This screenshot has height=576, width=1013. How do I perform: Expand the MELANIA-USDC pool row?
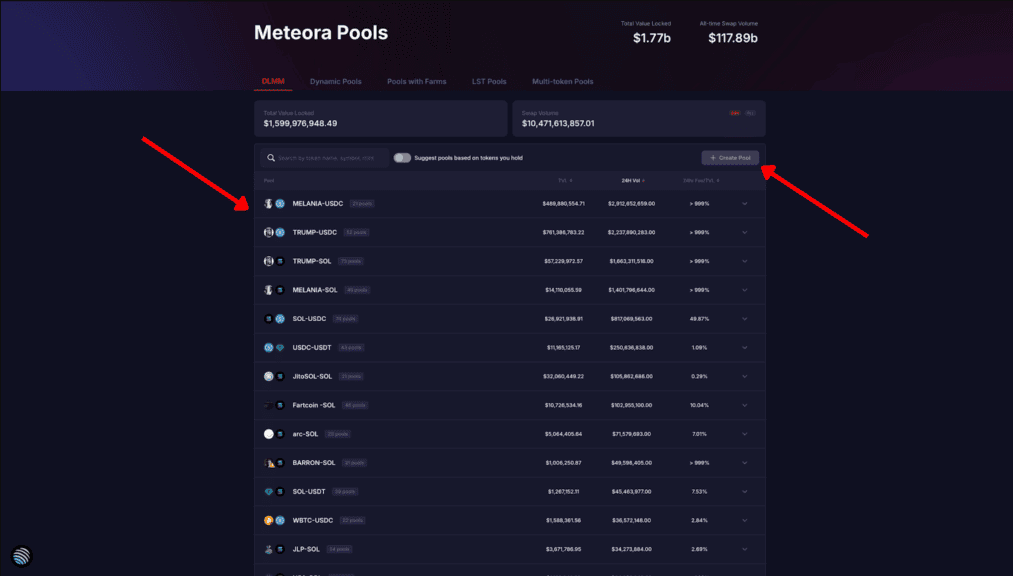tap(744, 204)
